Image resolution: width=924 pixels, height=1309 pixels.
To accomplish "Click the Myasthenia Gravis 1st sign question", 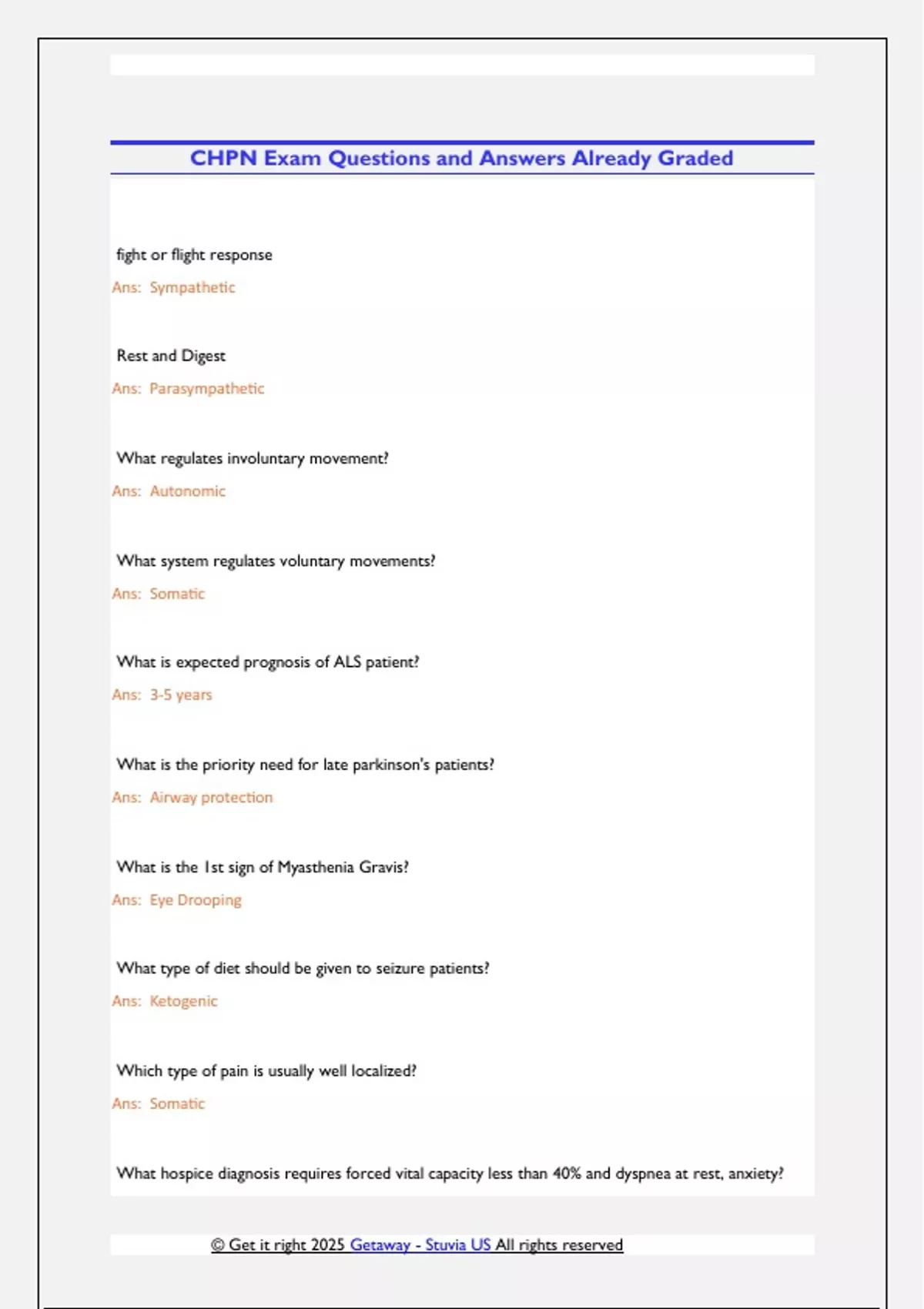I will coord(263,867).
